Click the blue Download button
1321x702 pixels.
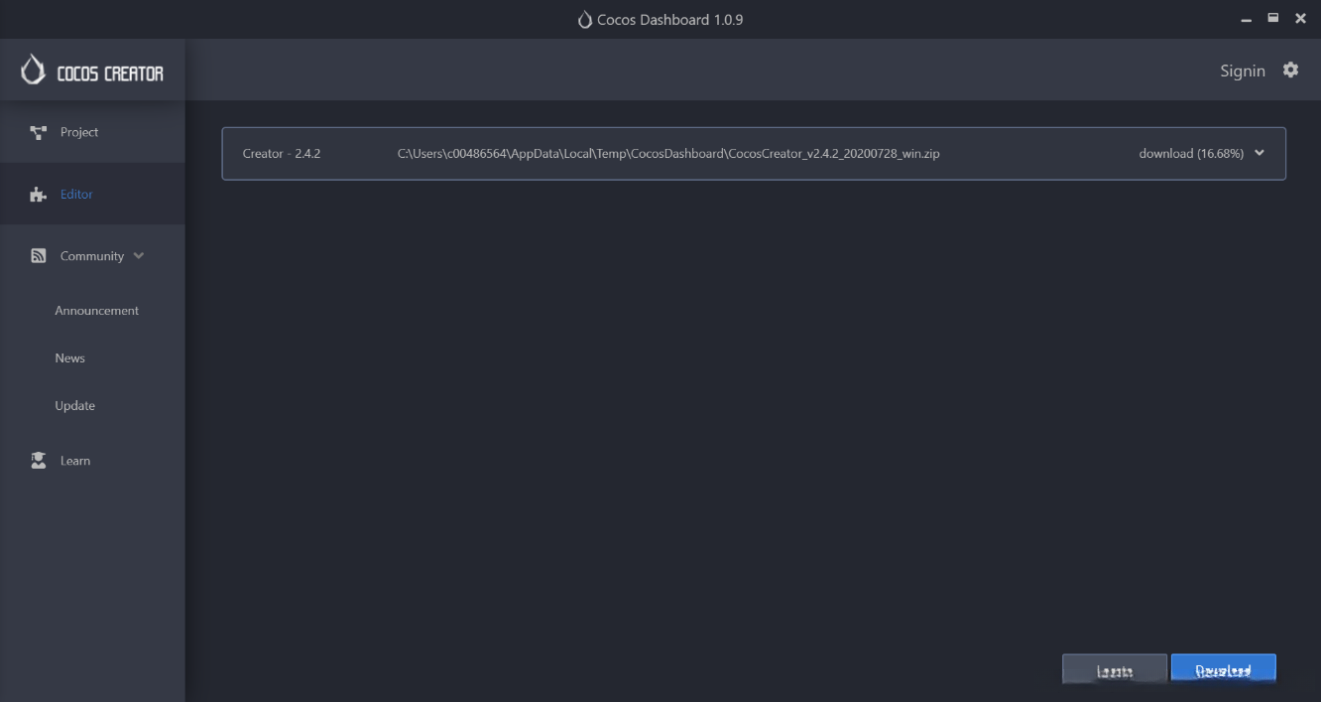(1223, 670)
